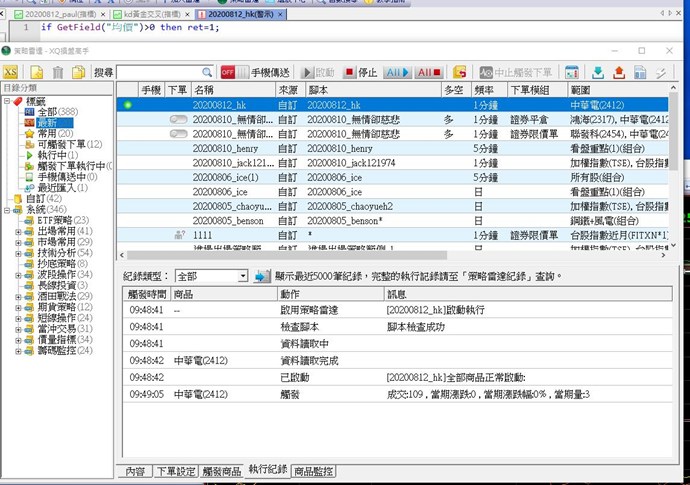Viewport: 690px width, 485px height.
Task: Click the All stop button with red square
Action: 429,72
